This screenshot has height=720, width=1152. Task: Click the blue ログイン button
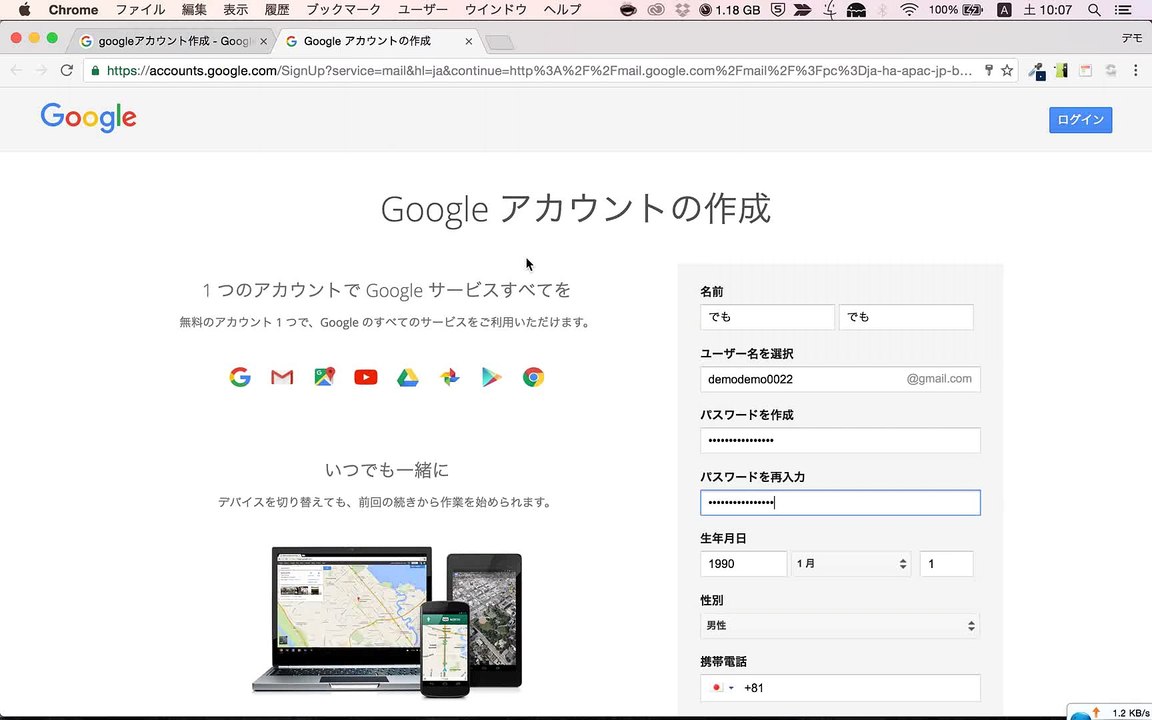coord(1080,120)
